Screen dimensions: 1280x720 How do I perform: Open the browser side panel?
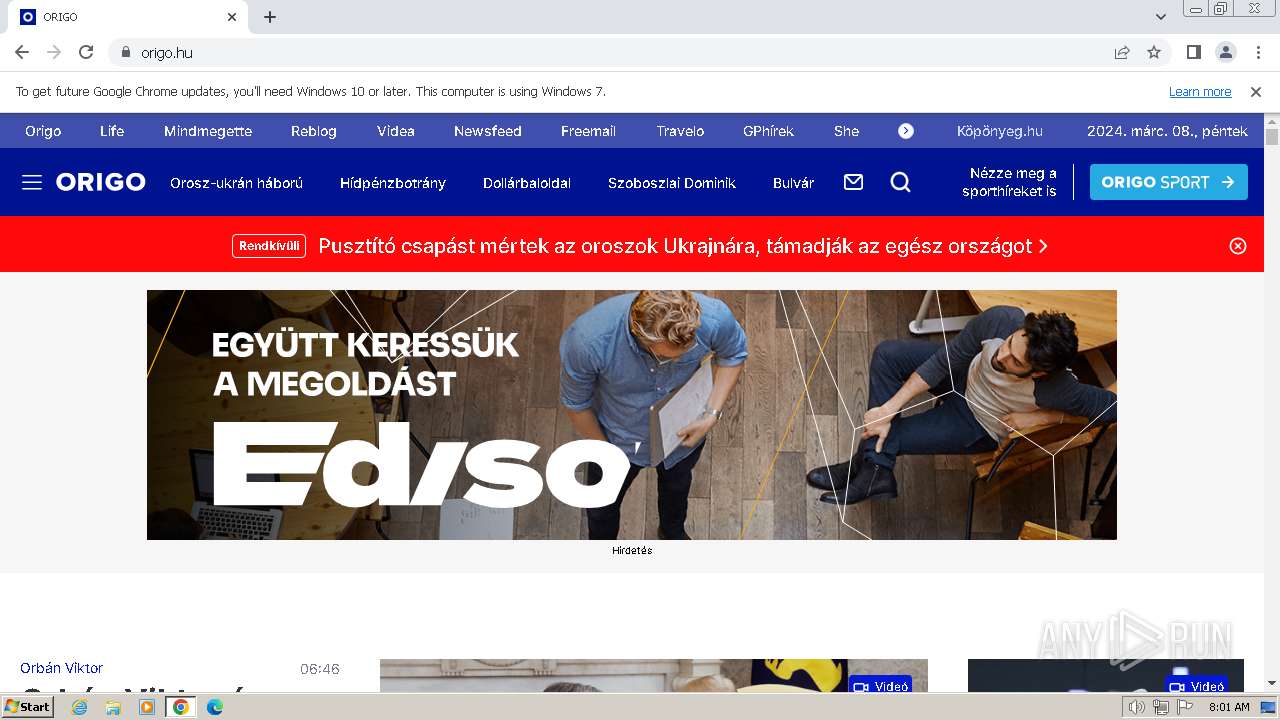(1193, 52)
